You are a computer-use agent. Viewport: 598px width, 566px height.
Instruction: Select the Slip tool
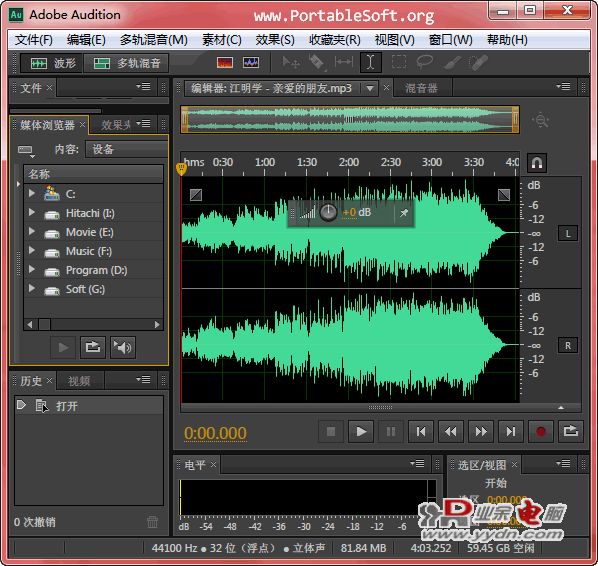(343, 63)
